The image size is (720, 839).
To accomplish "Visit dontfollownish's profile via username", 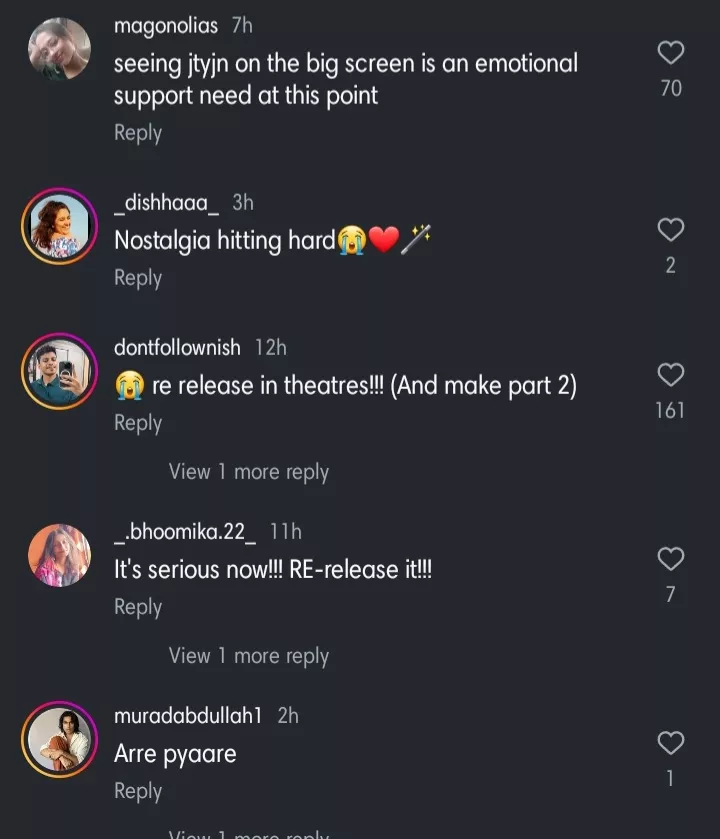I will (x=177, y=347).
